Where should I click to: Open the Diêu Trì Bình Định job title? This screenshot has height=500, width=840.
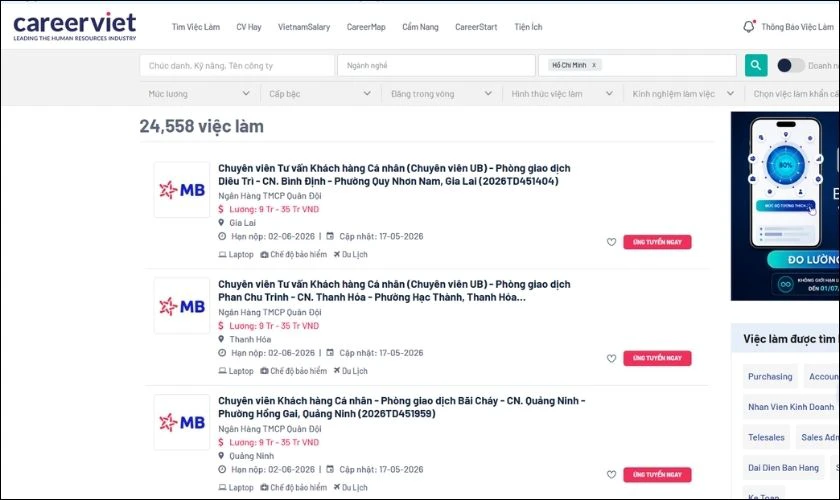coord(394,175)
